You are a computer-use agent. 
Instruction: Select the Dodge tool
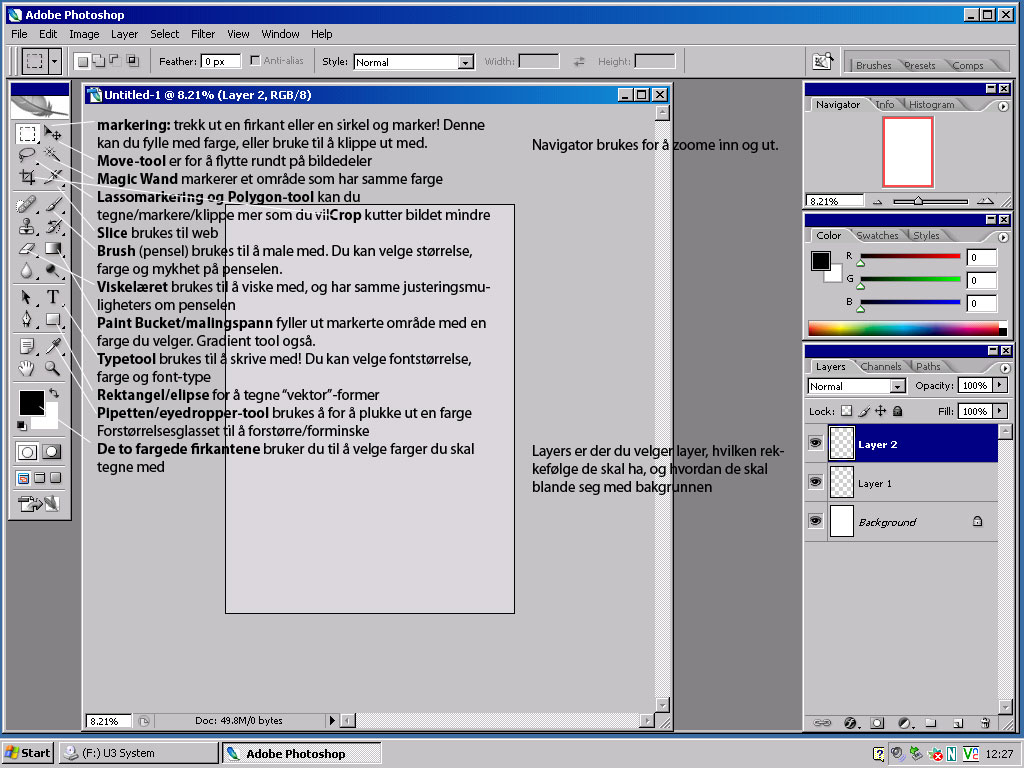(x=53, y=270)
